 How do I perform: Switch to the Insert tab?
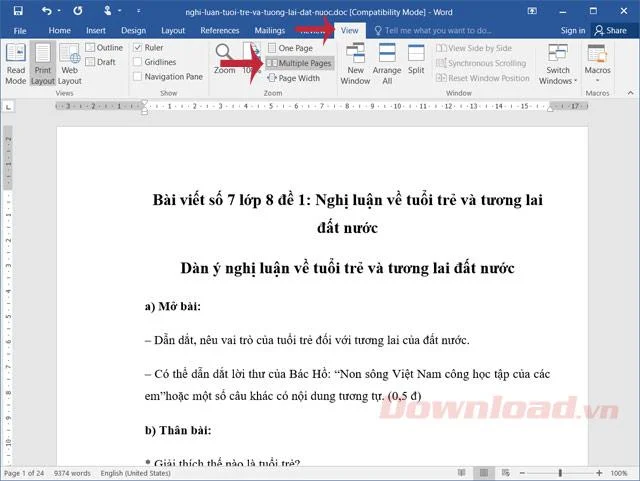(x=96, y=31)
